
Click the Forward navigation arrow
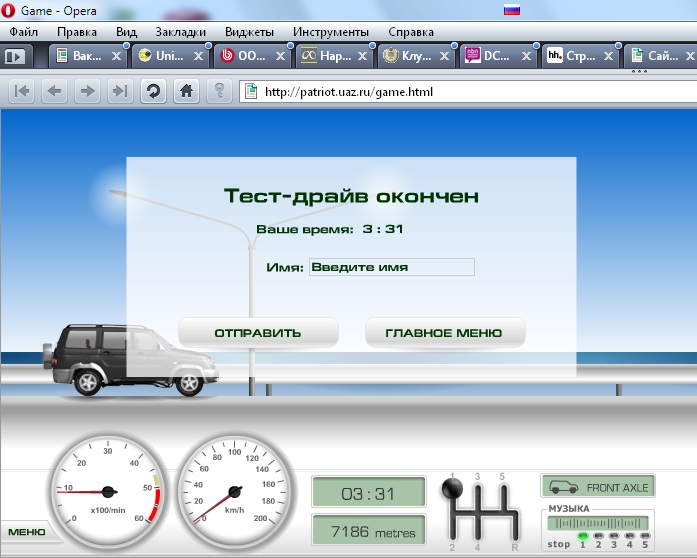click(x=87, y=91)
